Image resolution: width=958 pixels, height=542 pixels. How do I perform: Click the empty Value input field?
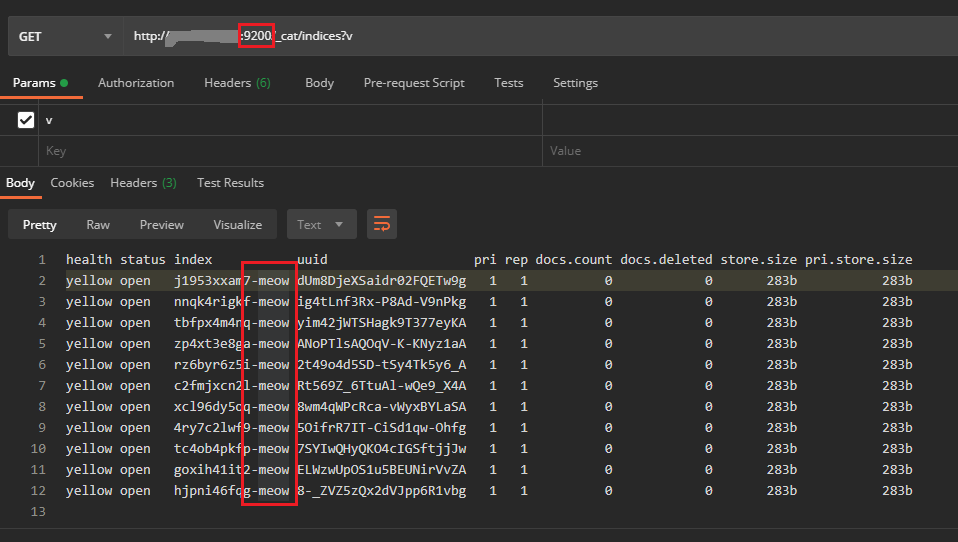point(750,151)
